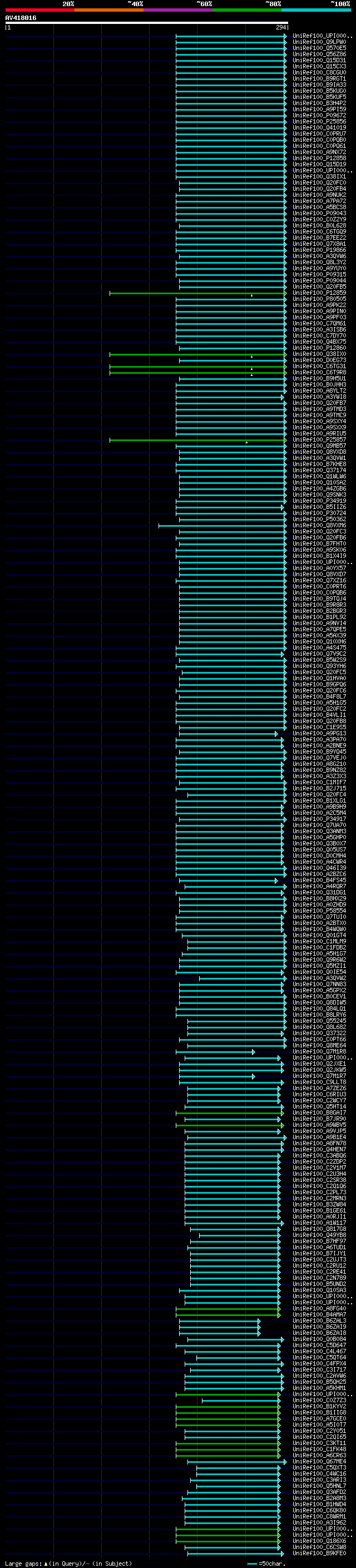Click the orange ~40% identity legend segment
Image resolution: width=356 pixels, height=1568 pixels.
(x=109, y=10)
